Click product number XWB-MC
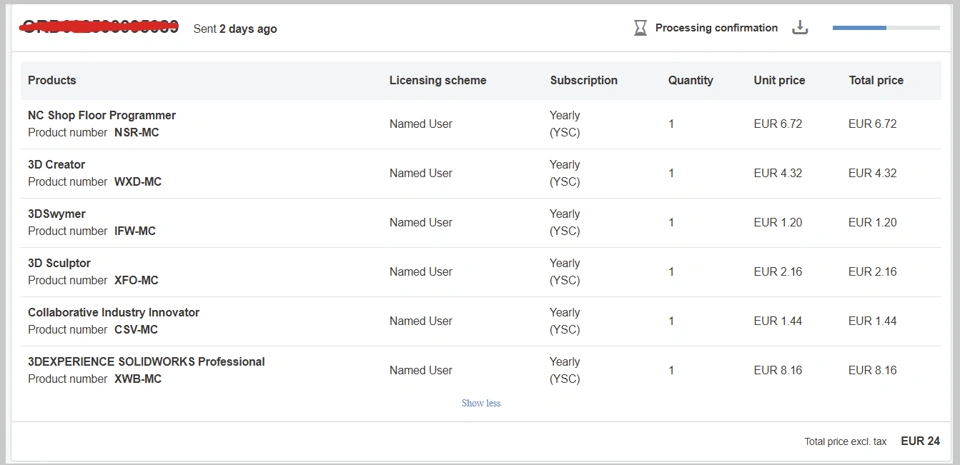The image size is (960, 465). point(138,379)
